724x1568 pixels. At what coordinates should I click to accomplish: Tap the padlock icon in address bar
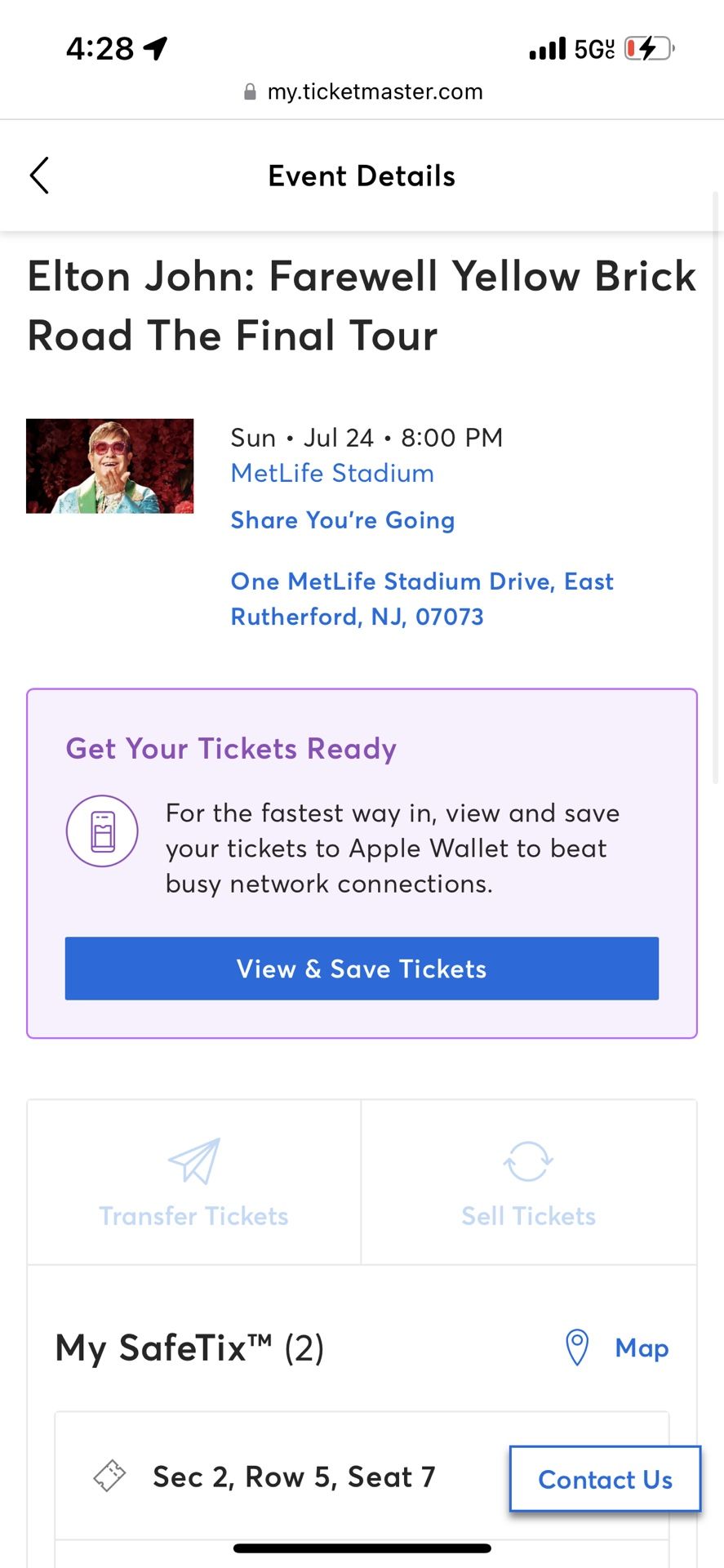coord(251,92)
